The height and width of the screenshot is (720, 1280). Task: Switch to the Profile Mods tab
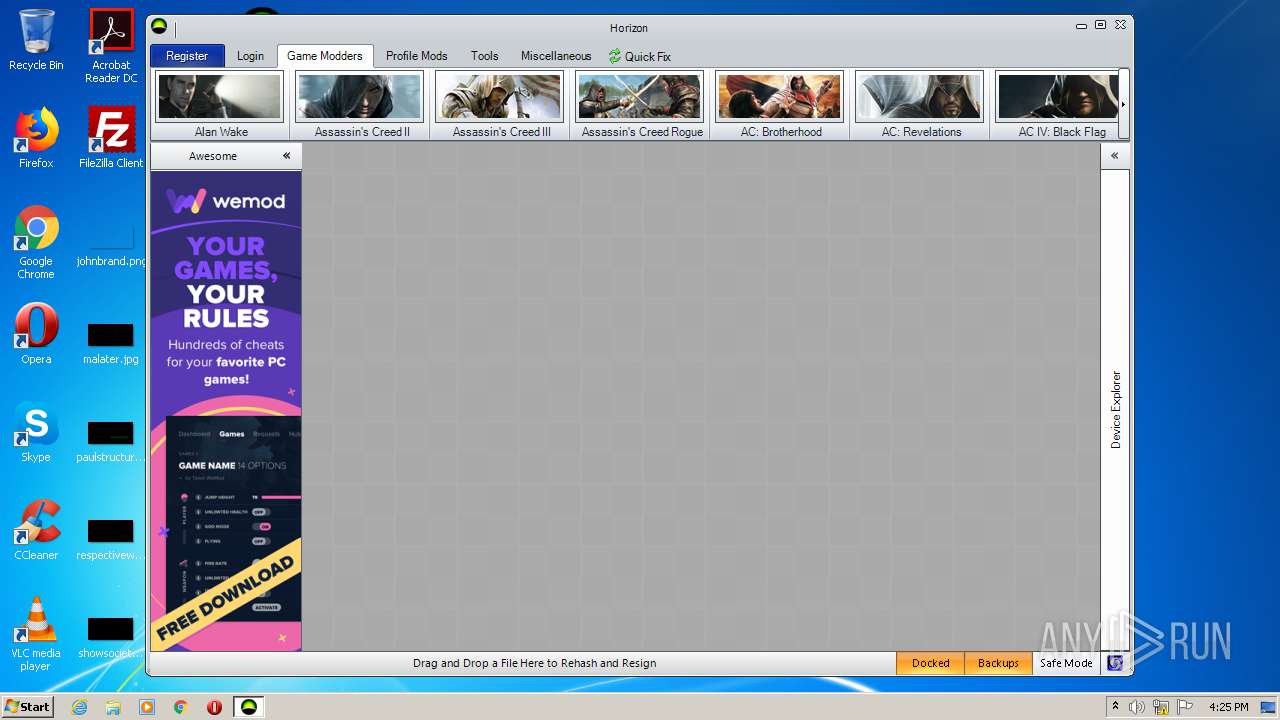[x=417, y=56]
